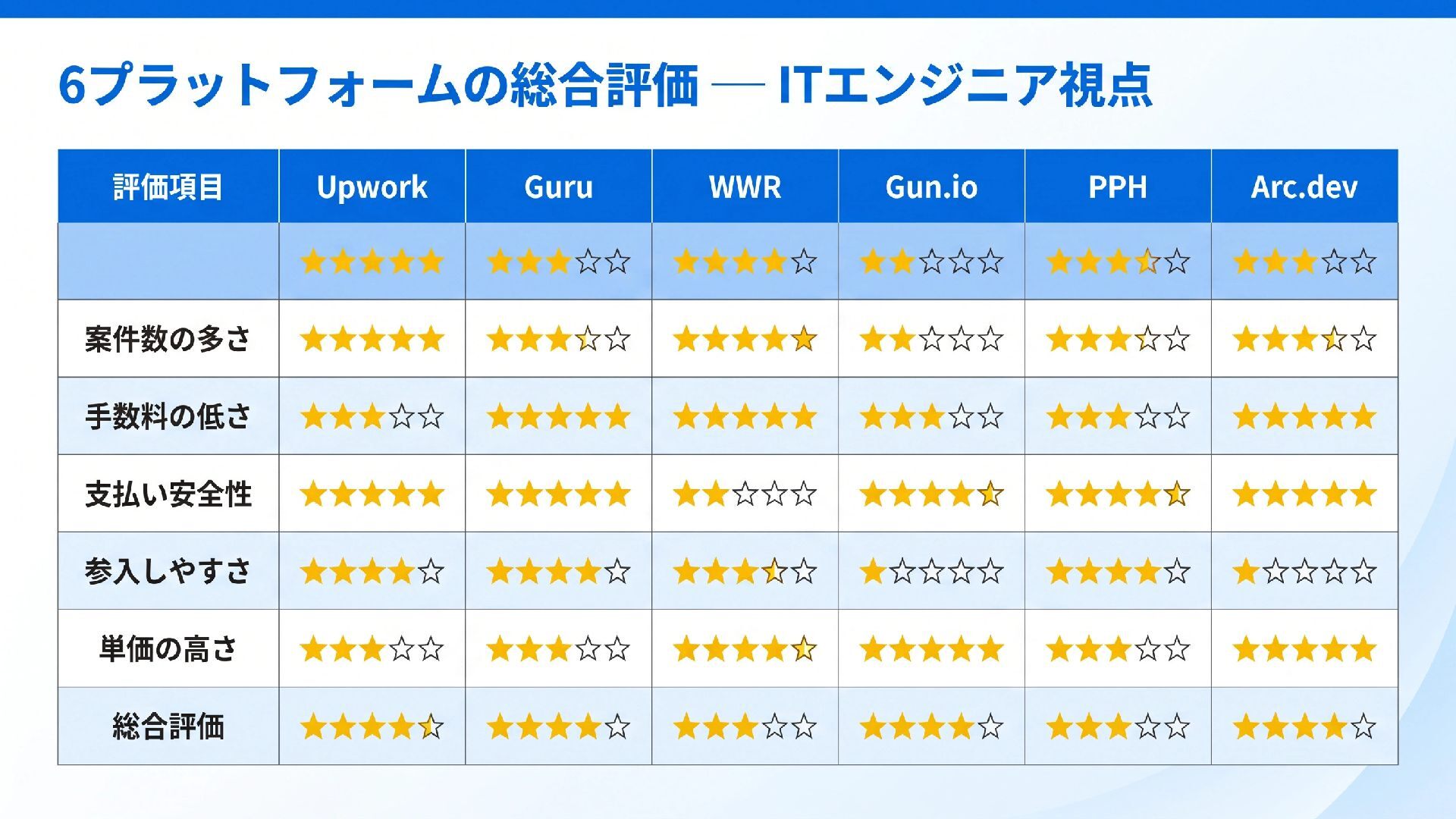Click the 評価項目 header cell
Viewport: 1456px width, 819px height.
[x=168, y=187]
